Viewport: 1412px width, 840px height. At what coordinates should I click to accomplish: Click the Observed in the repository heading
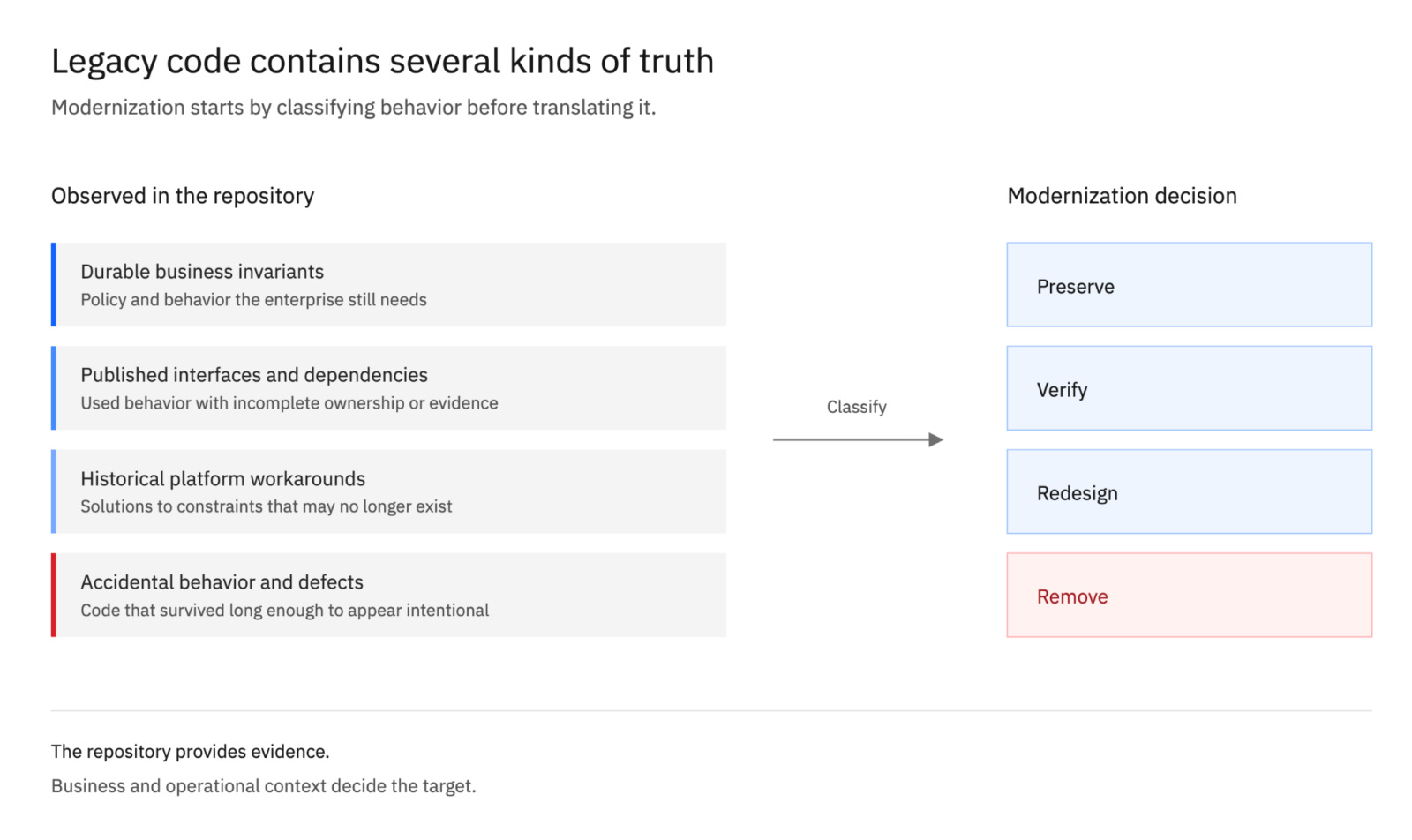(x=183, y=196)
